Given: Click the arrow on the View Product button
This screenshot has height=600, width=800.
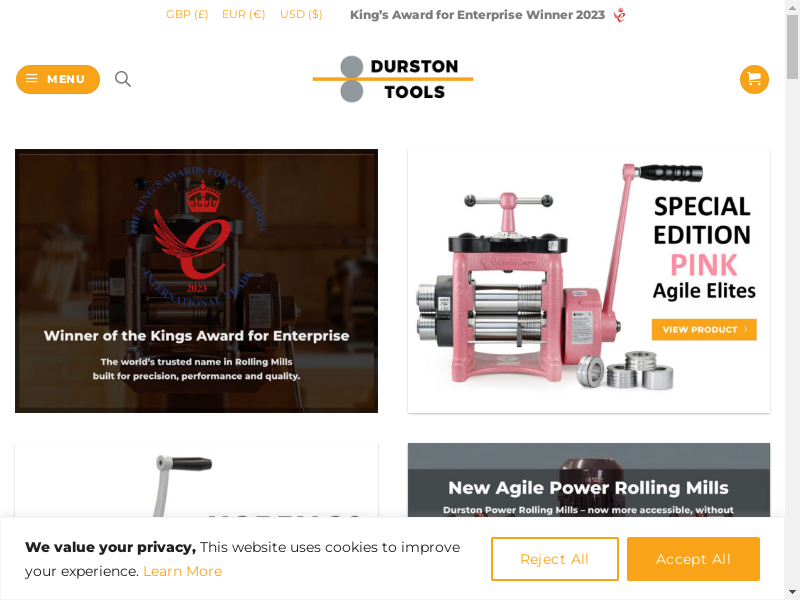Looking at the screenshot, I should point(745,329).
